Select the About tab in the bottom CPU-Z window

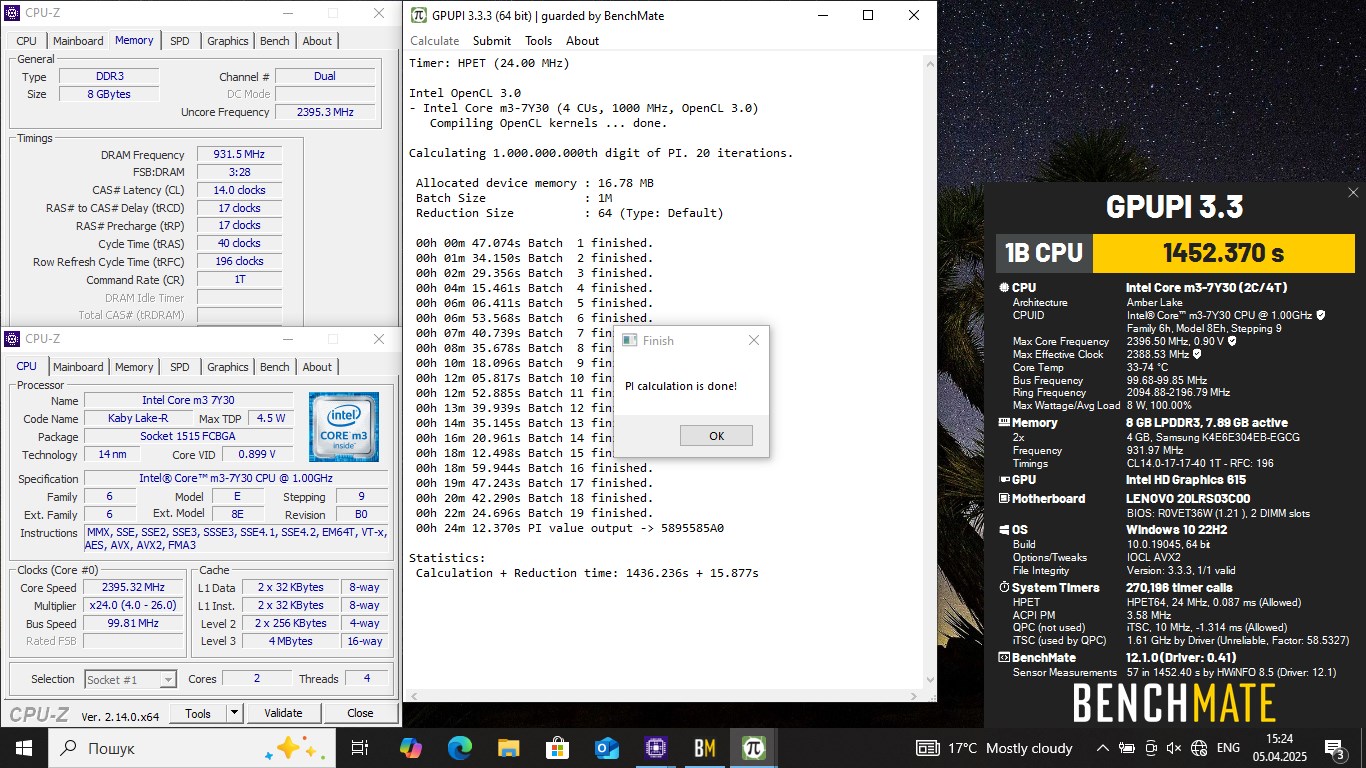[317, 367]
